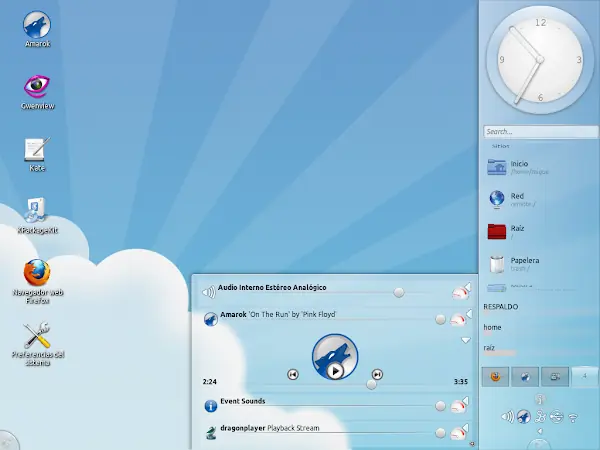
Task: Mute the dragonplayer Playback Stream
Action: click(x=458, y=433)
